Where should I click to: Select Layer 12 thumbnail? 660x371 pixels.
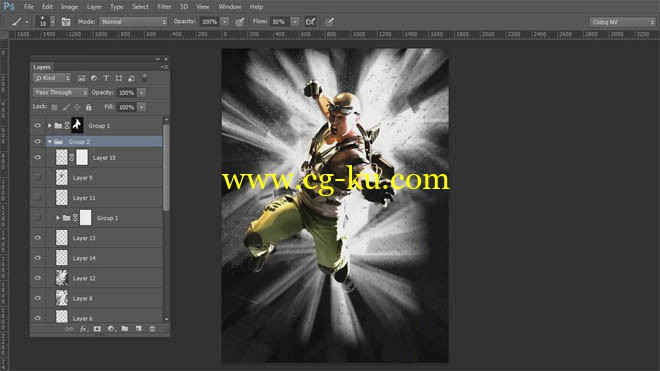[x=62, y=278]
